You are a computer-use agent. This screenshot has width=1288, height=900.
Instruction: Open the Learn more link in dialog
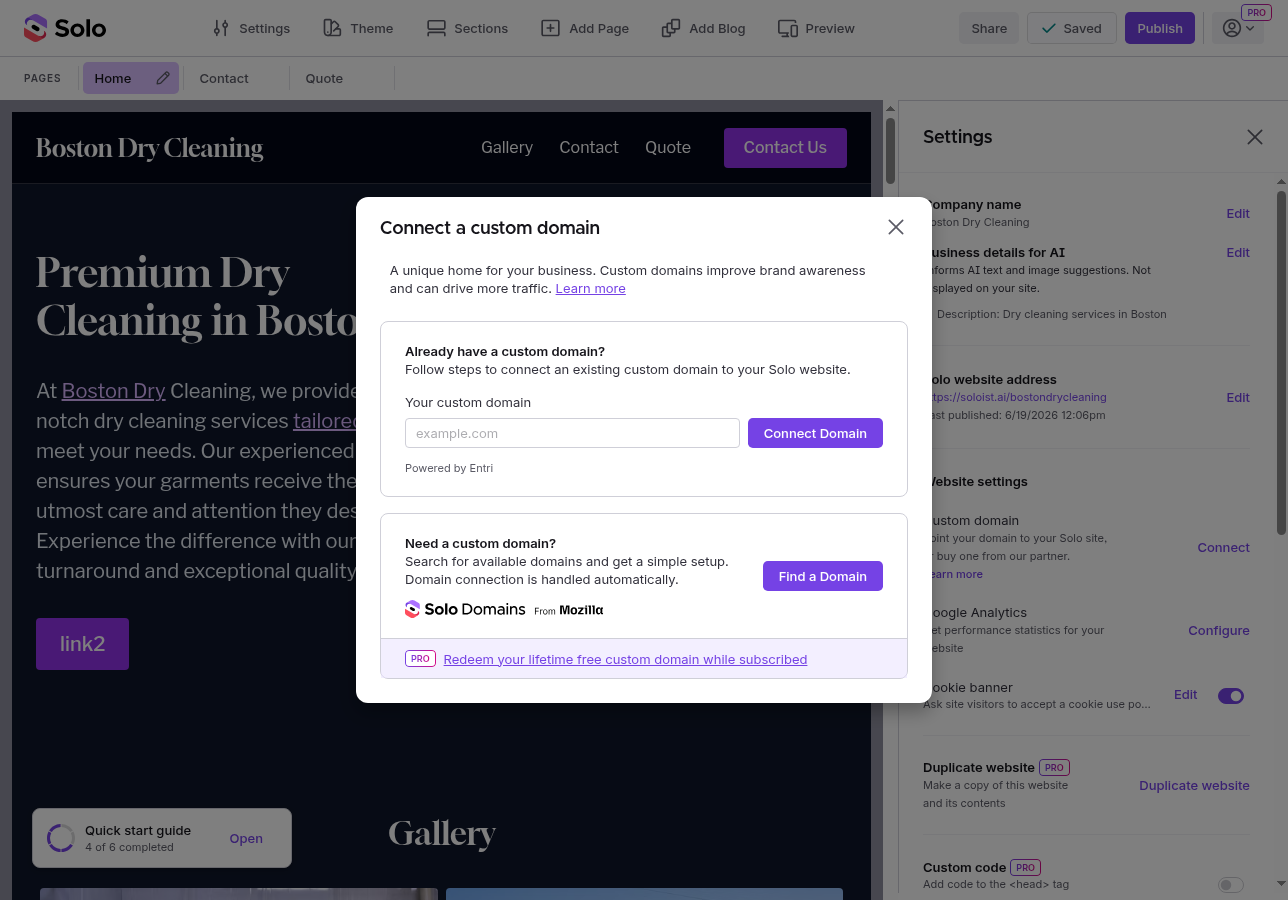point(590,288)
